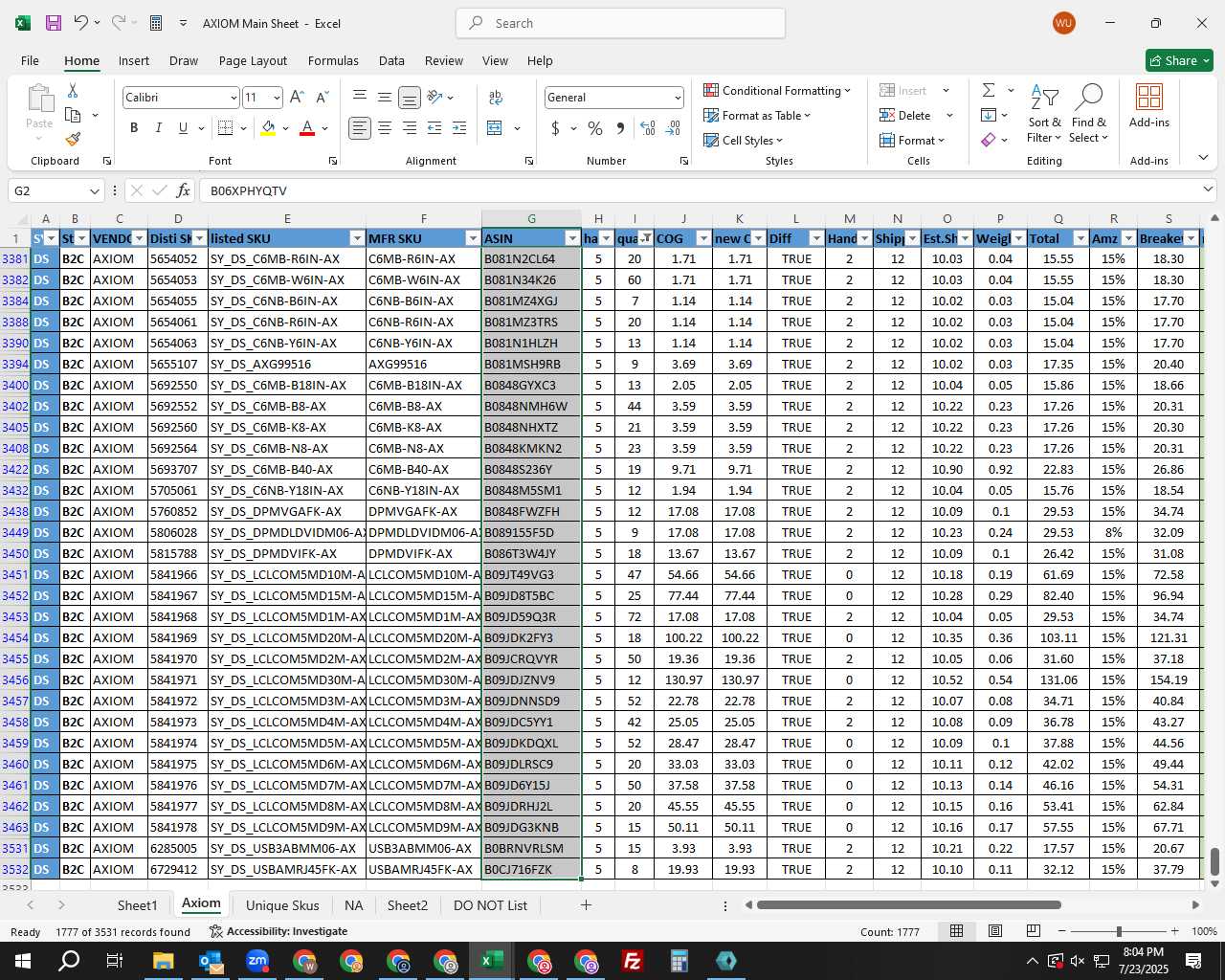Click the Wrap Text icon
This screenshot has height=980, width=1225.
coord(496,97)
